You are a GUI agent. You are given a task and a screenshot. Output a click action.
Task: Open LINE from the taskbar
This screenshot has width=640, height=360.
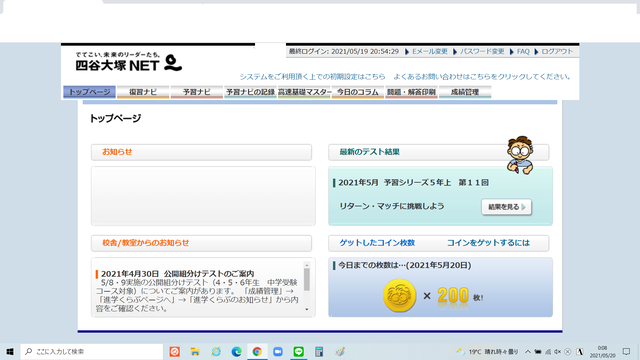tap(298, 351)
